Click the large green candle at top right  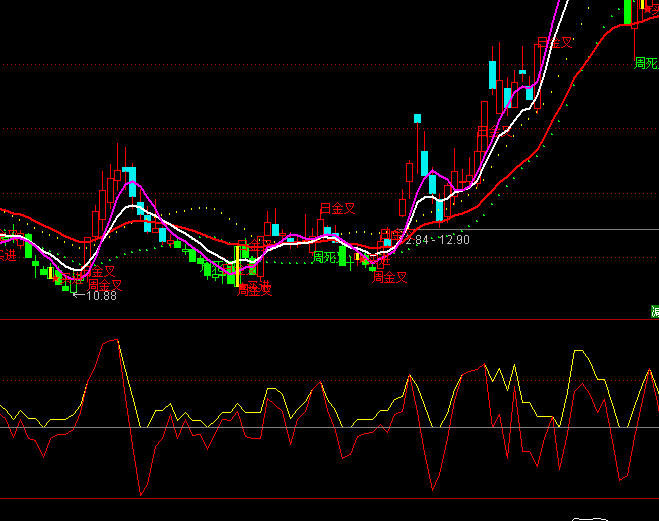click(626, 10)
